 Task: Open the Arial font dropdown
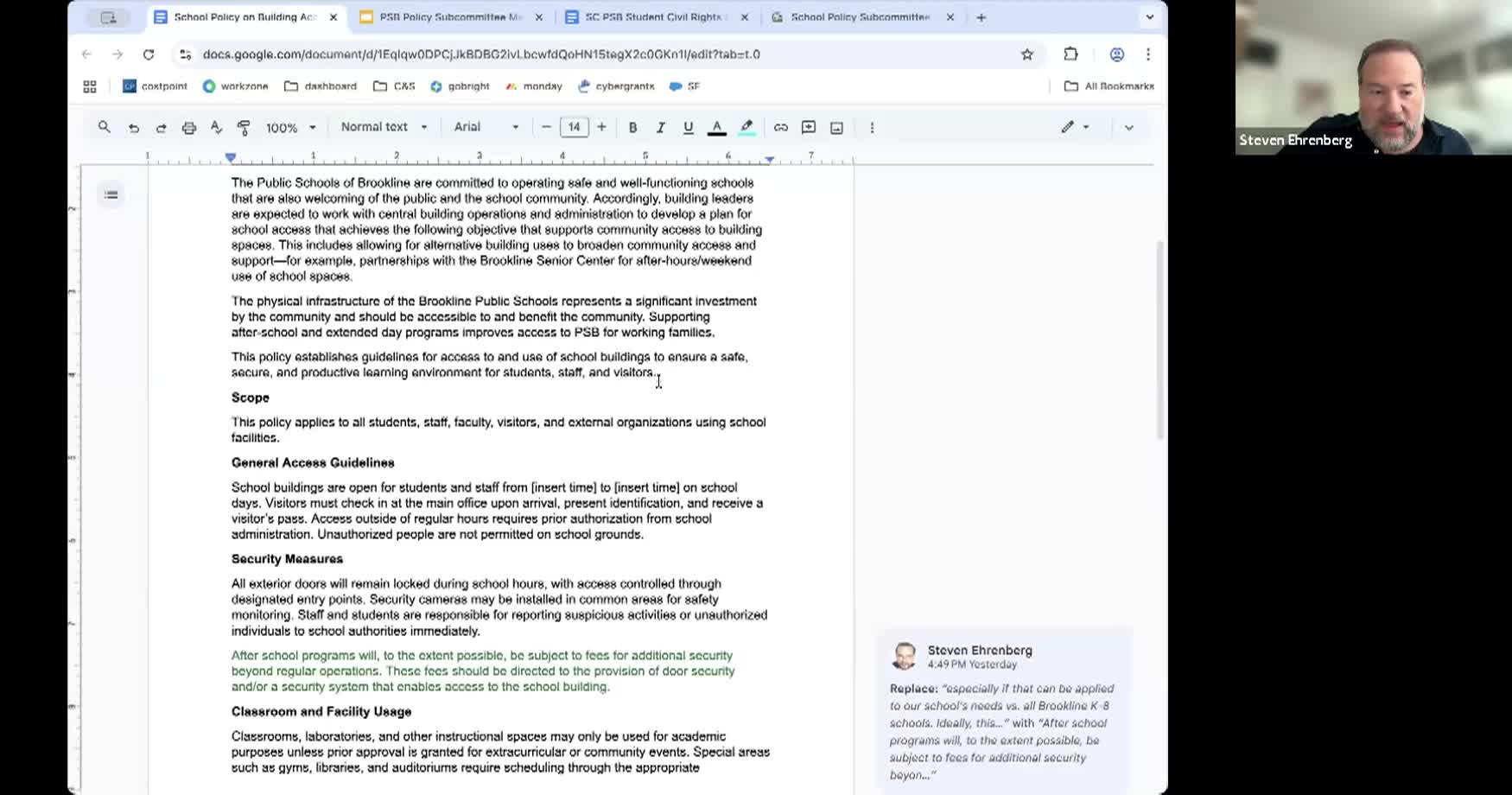[486, 127]
